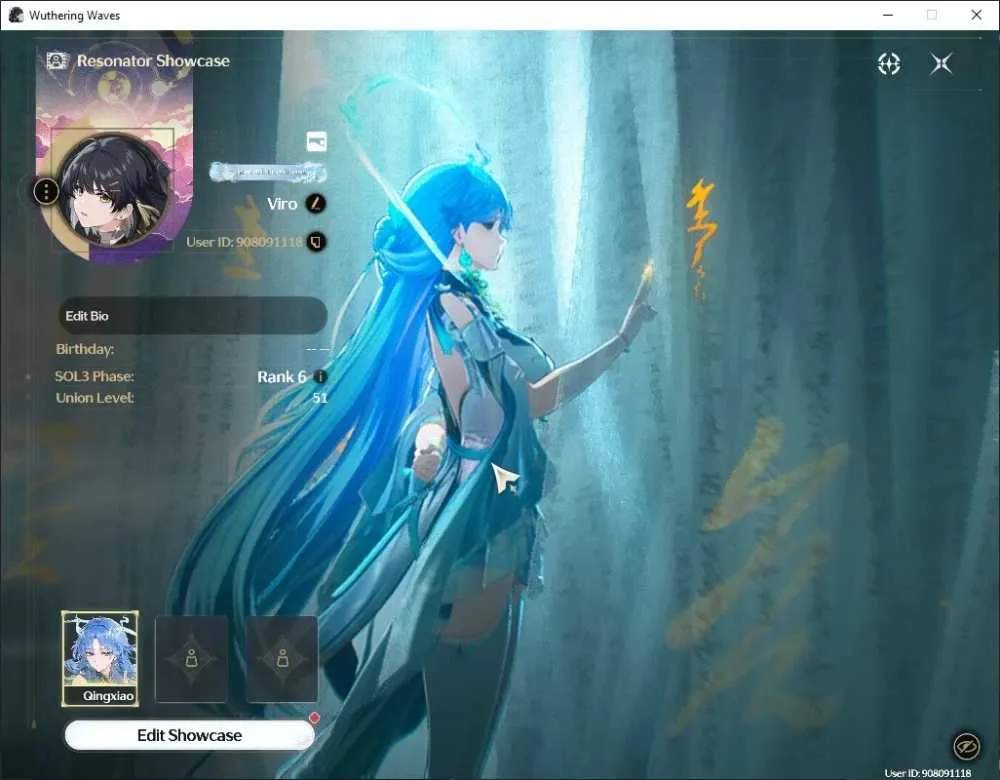The image size is (1000, 780).
Task: Edit the name Viro with pencil icon
Action: click(x=316, y=203)
